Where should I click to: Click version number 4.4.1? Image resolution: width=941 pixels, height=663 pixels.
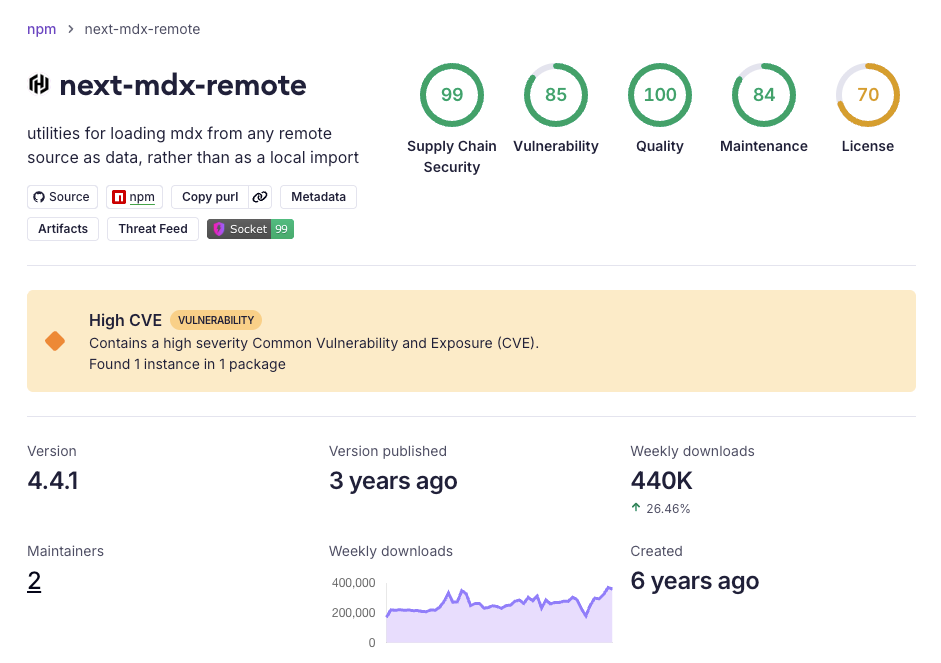point(53,481)
